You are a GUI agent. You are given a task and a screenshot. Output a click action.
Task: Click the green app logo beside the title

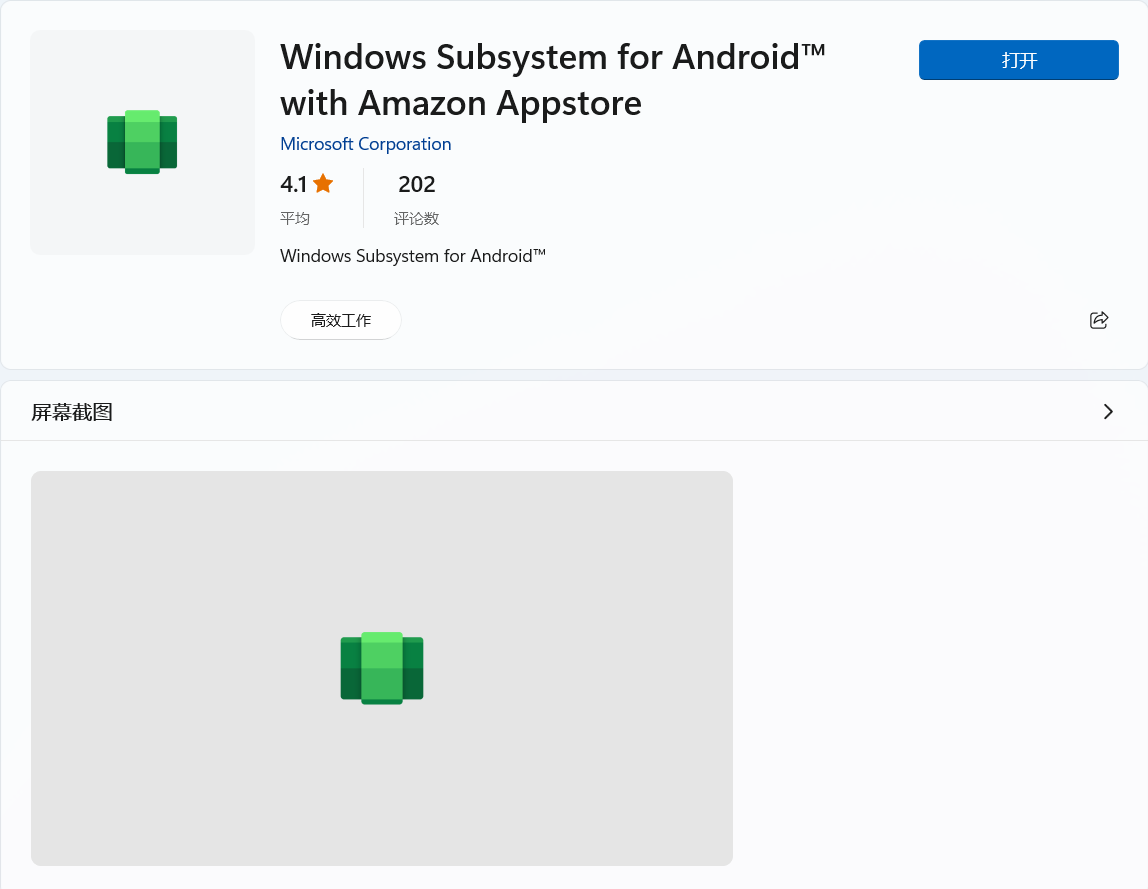coord(142,142)
